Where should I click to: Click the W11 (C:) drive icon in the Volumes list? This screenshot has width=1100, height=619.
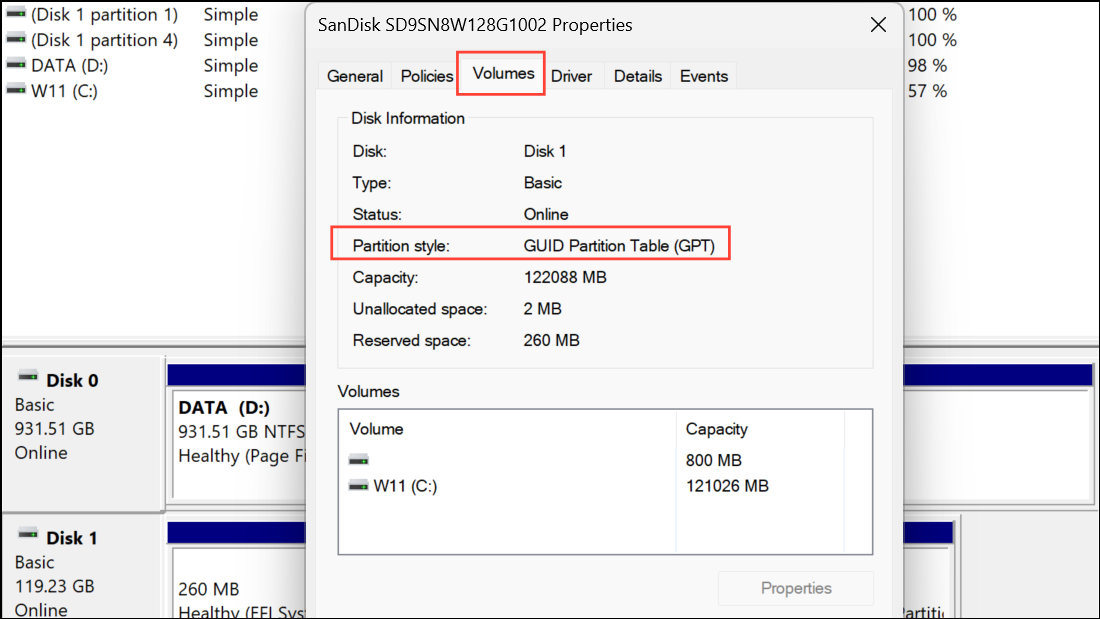[x=358, y=486]
